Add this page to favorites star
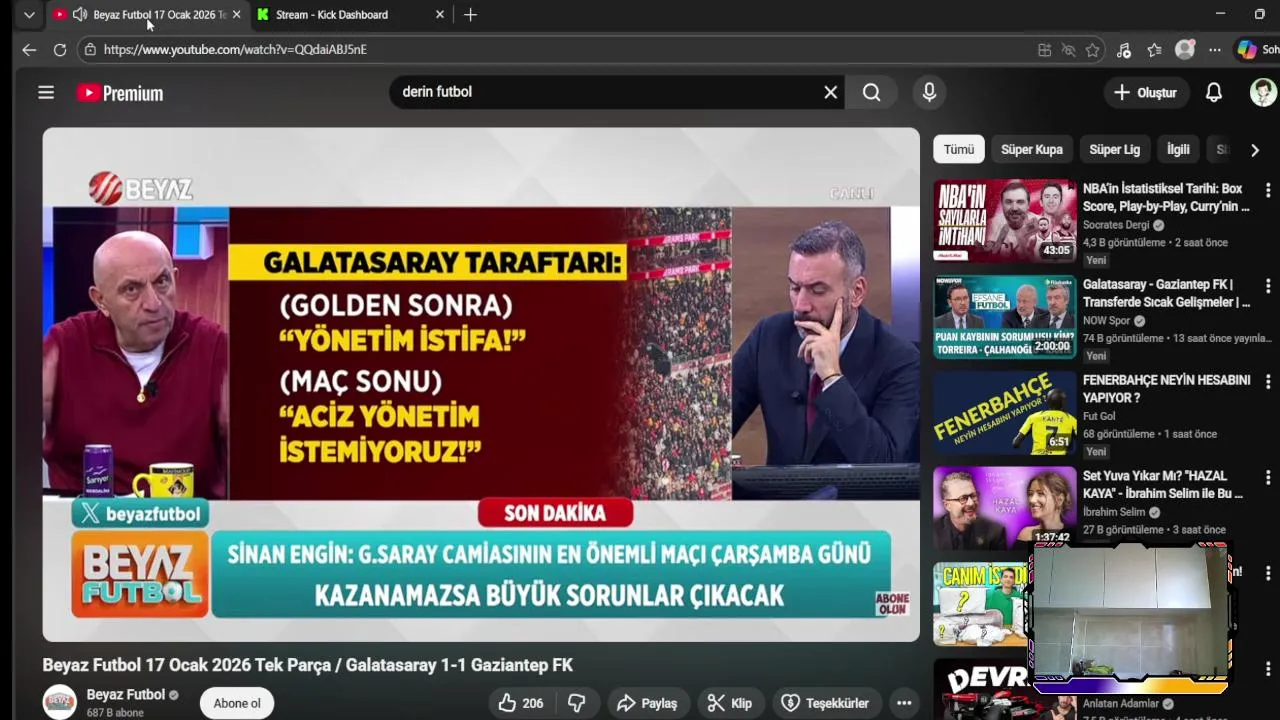 [x=1092, y=50]
